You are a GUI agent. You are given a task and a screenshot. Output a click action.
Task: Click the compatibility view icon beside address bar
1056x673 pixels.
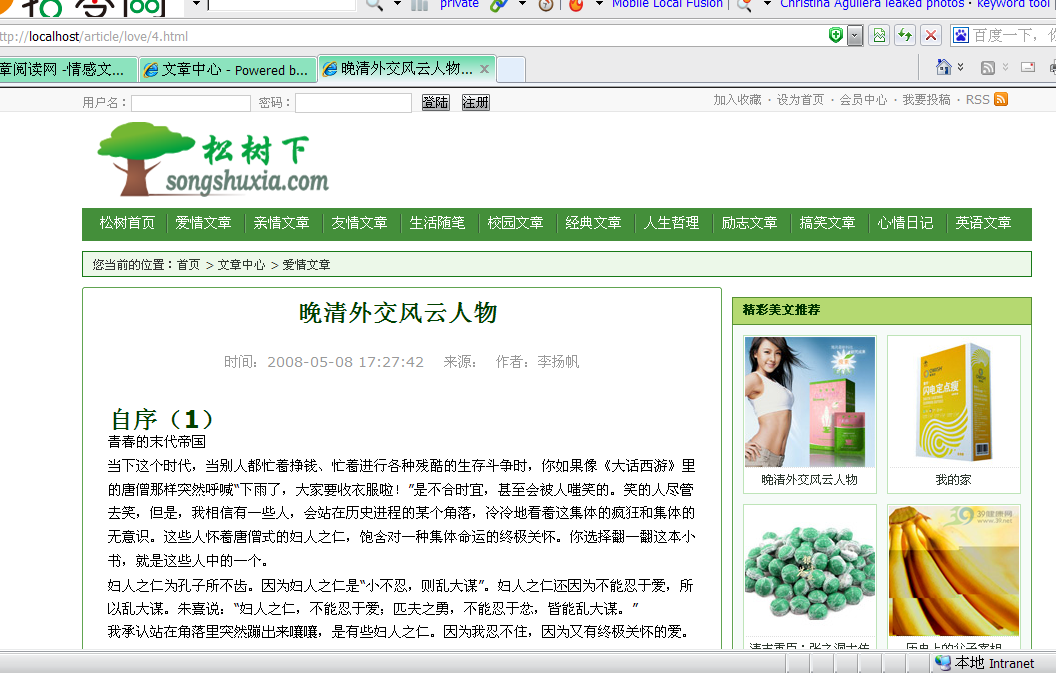(879, 36)
